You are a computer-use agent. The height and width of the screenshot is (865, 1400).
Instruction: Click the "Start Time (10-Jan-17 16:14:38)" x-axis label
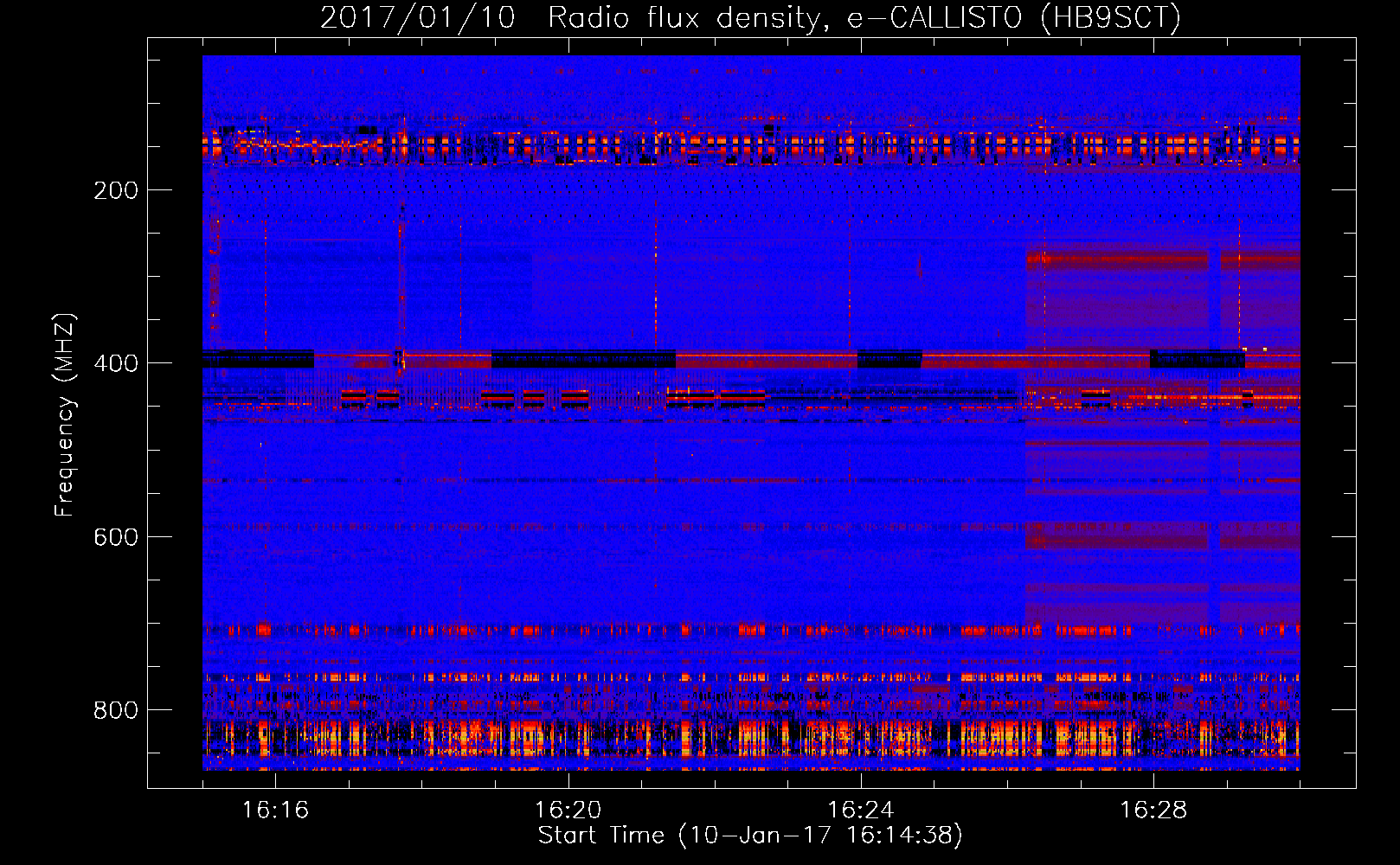click(x=750, y=836)
